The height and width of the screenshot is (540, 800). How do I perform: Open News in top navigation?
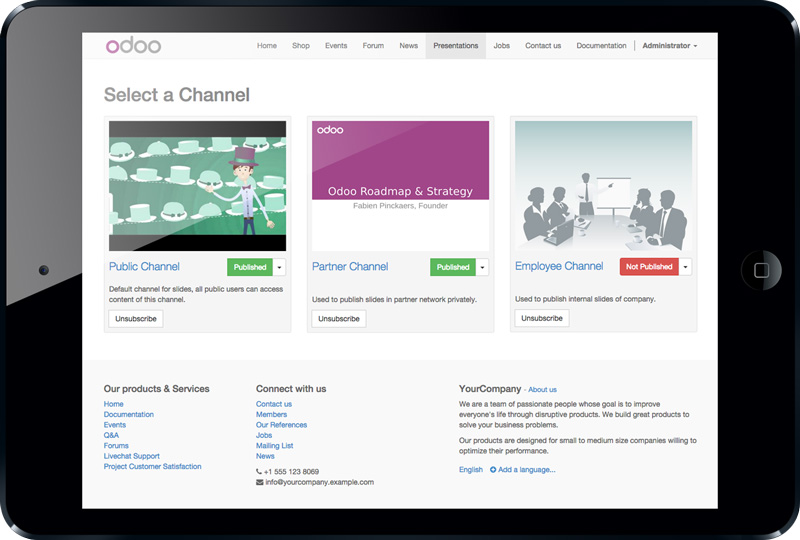[x=409, y=45]
